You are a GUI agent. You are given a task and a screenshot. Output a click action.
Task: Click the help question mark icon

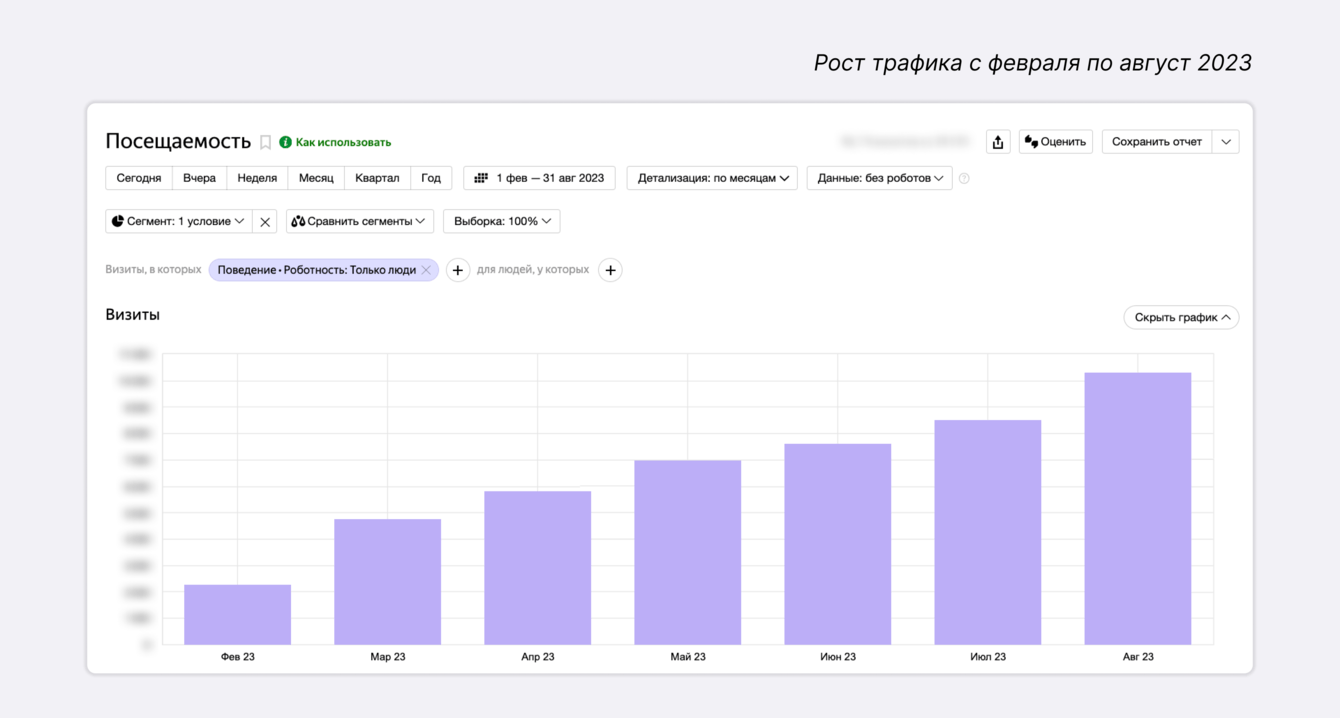(964, 179)
